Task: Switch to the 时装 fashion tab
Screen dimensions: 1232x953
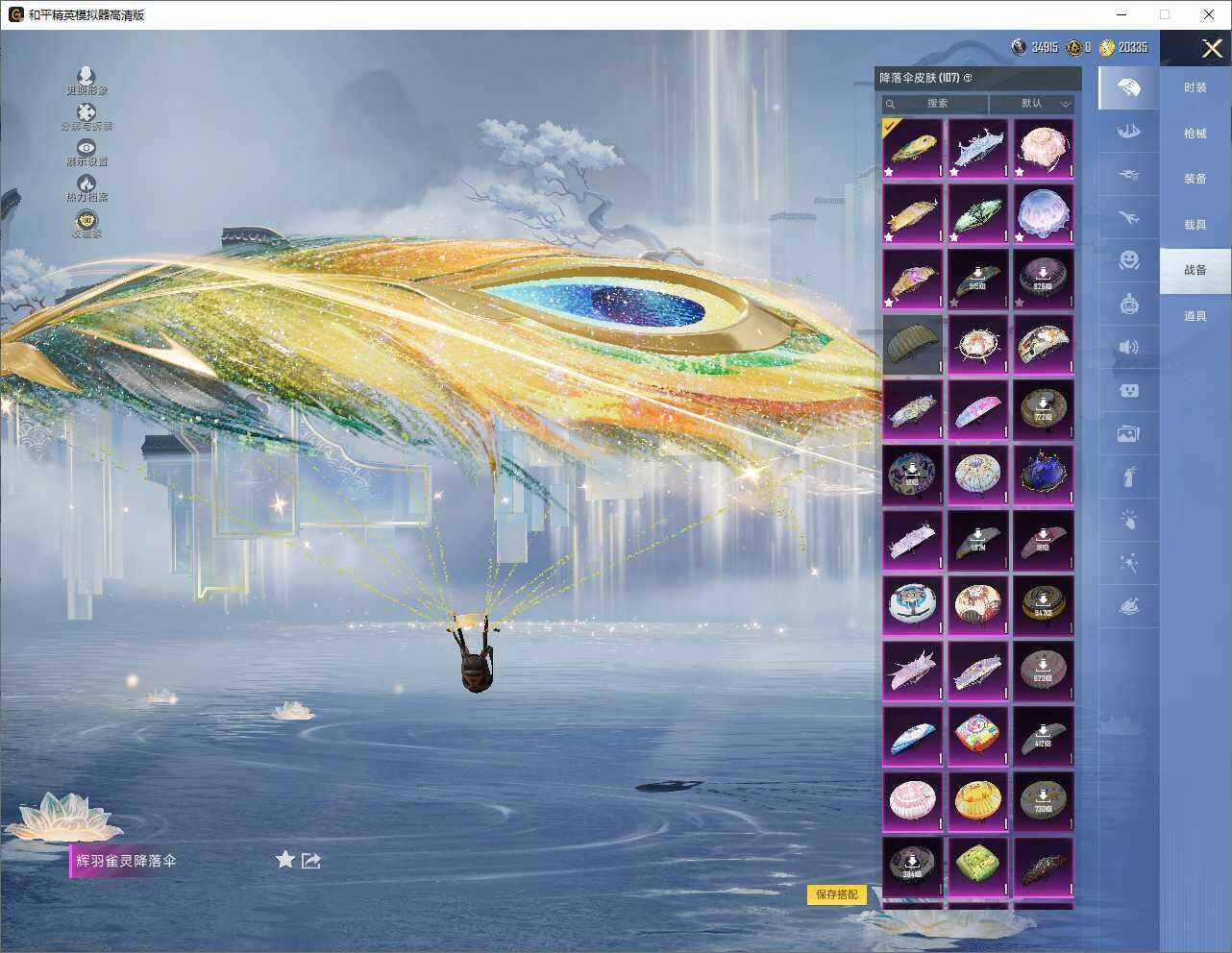Action: (1195, 87)
